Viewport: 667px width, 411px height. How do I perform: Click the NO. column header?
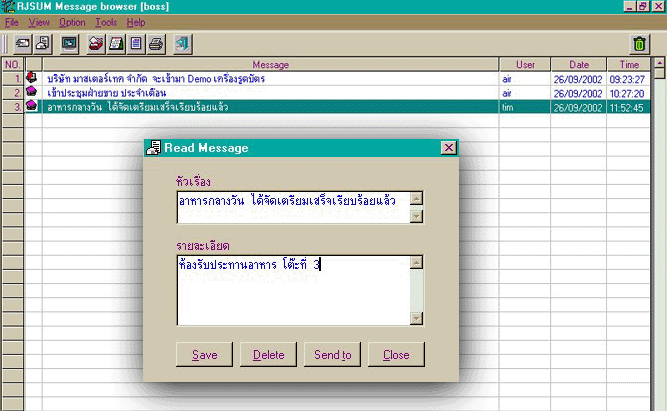pyautogui.click(x=12, y=65)
